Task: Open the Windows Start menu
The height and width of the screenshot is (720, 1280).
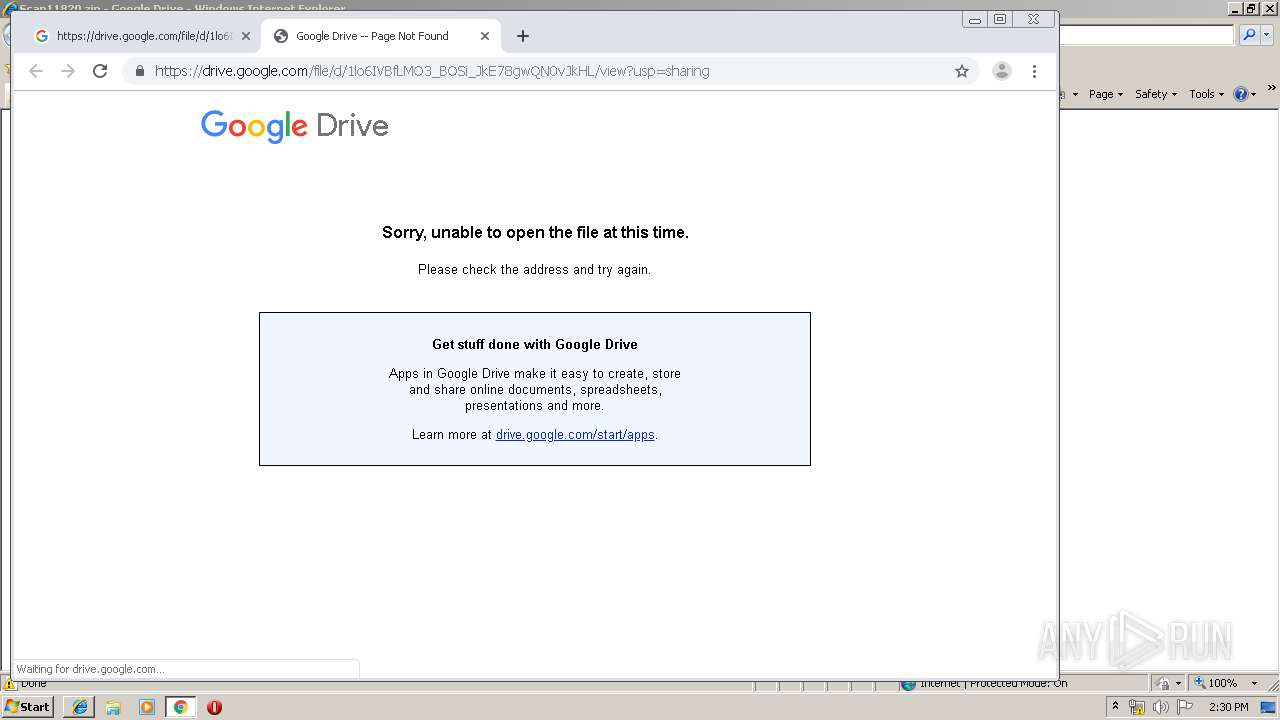Action: 27,707
